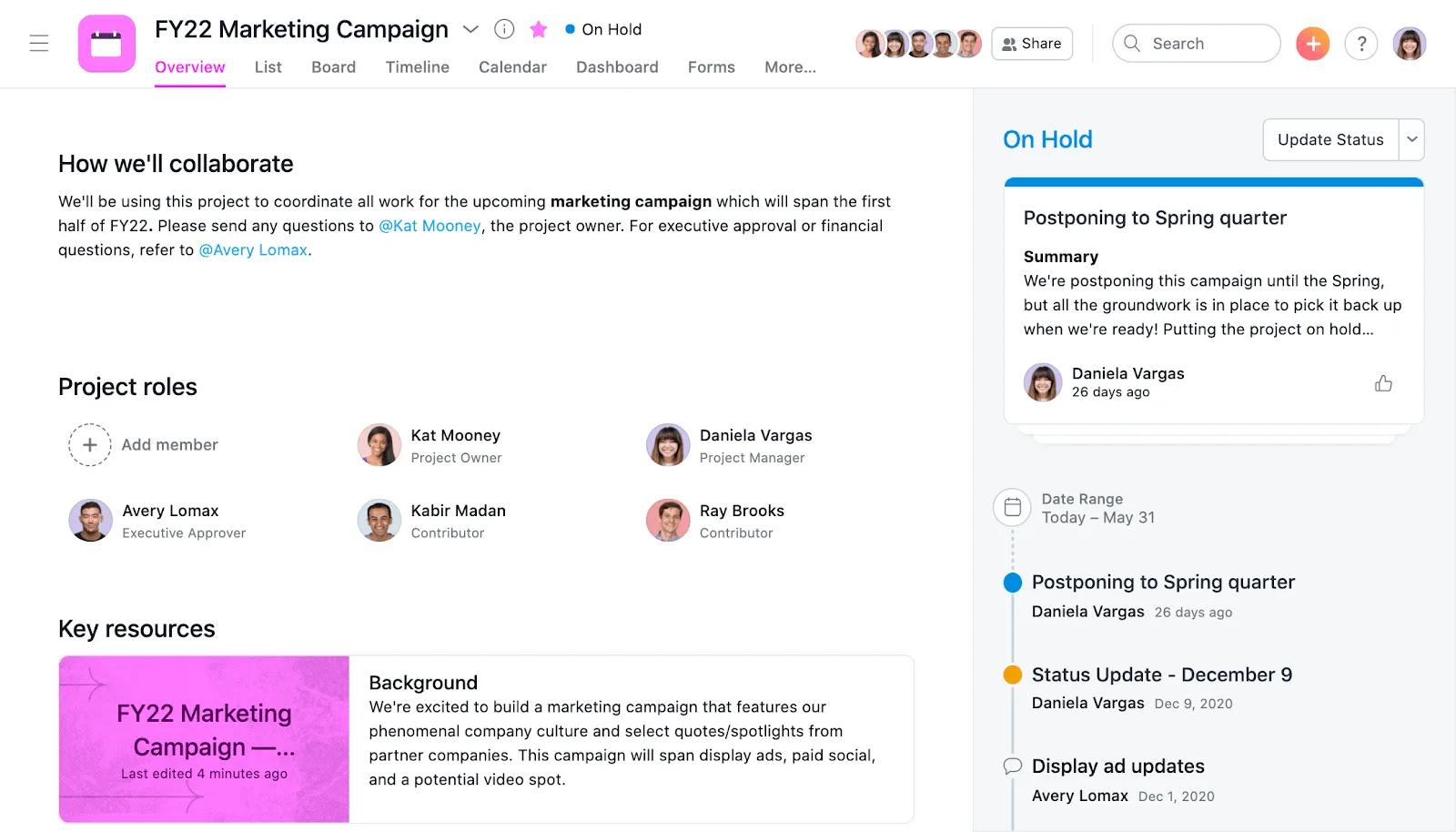Click the project info icon

(504, 28)
